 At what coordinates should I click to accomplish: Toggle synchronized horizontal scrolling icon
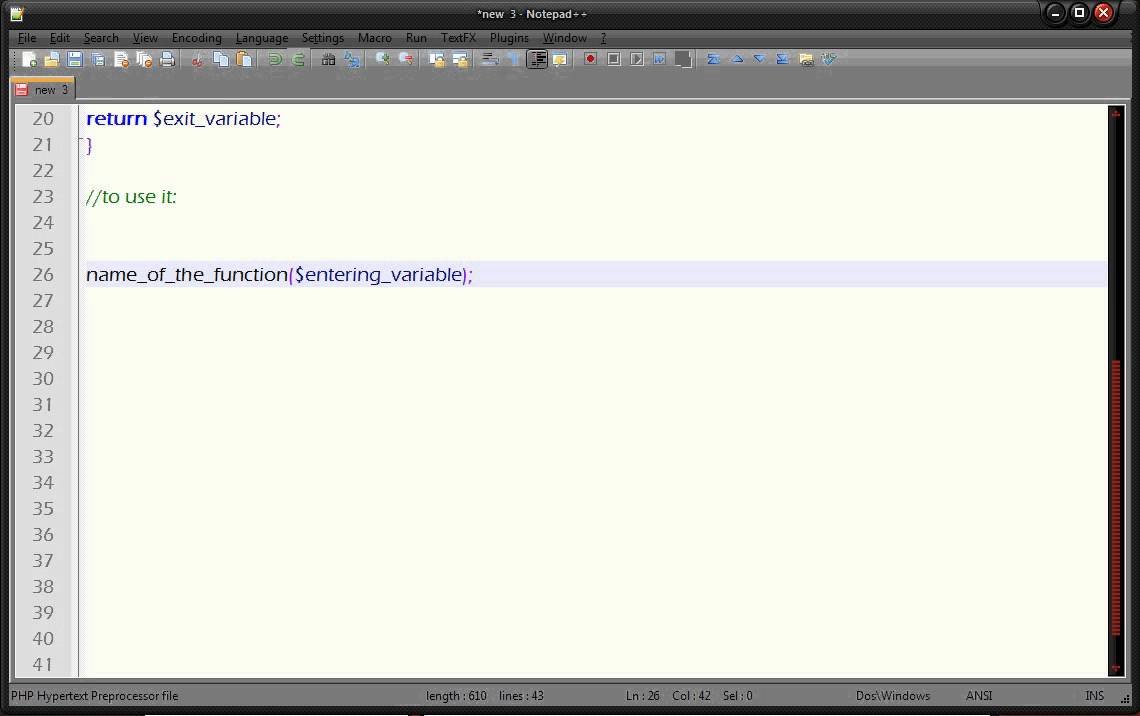coord(459,60)
